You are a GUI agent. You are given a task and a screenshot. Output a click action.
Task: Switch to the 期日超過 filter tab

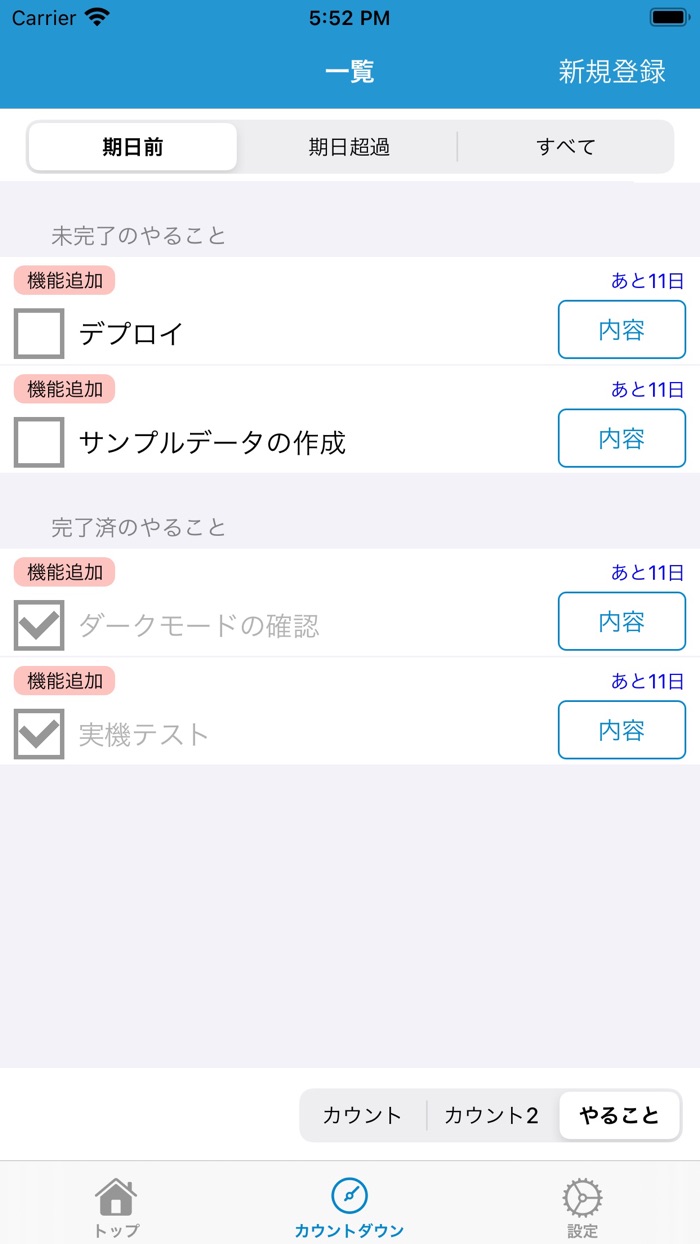click(349, 146)
